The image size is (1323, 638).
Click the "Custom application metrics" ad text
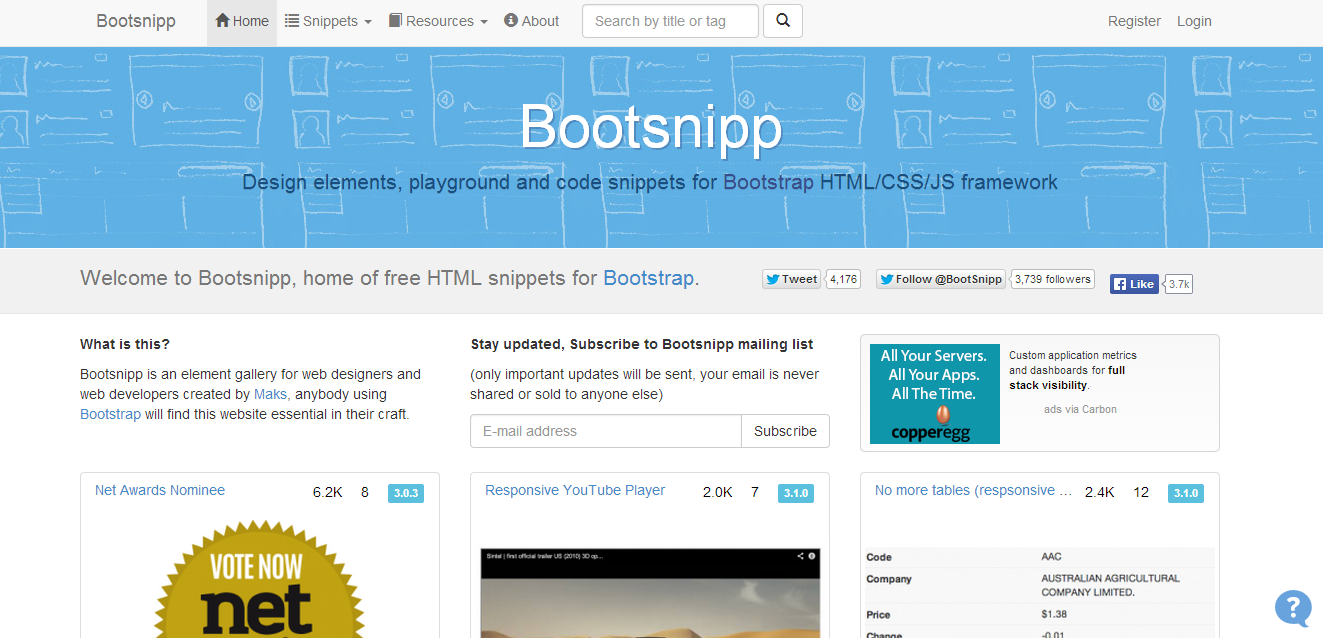click(1073, 370)
